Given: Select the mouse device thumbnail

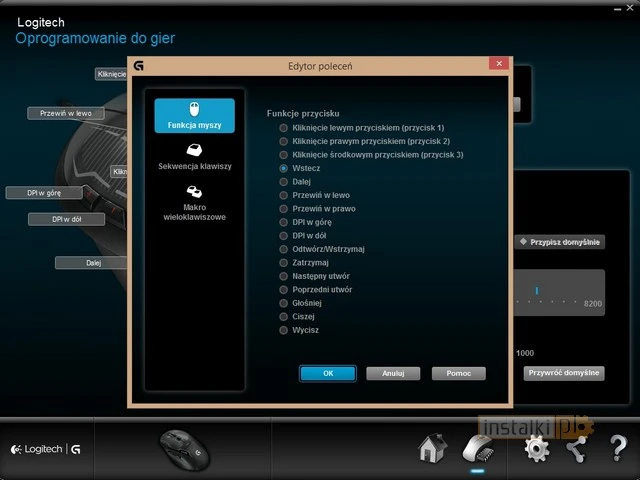Looking at the screenshot, I should tap(184, 449).
